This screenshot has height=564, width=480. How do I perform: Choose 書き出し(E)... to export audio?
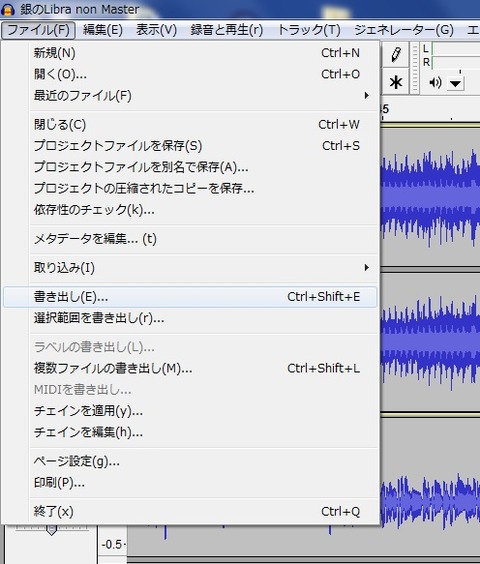[x=190, y=297]
